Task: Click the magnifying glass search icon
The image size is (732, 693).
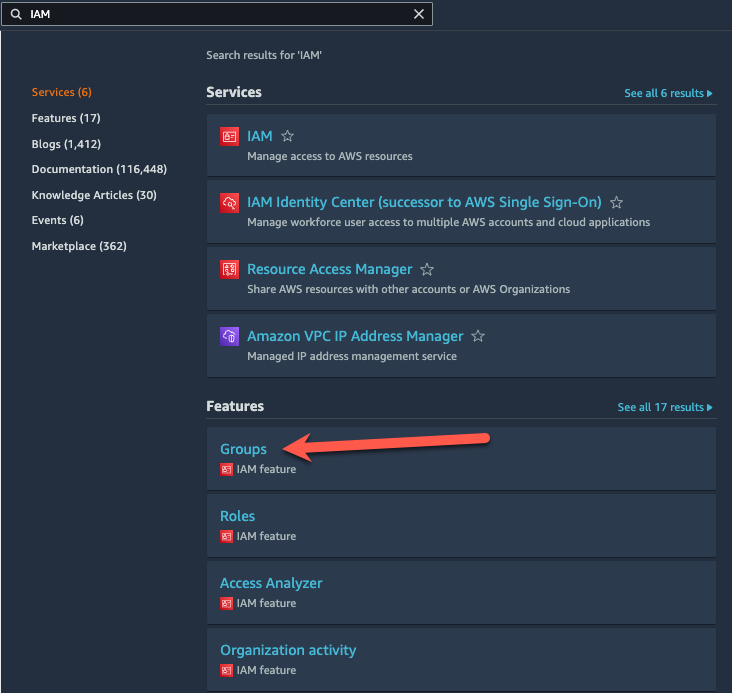Action: 15,14
